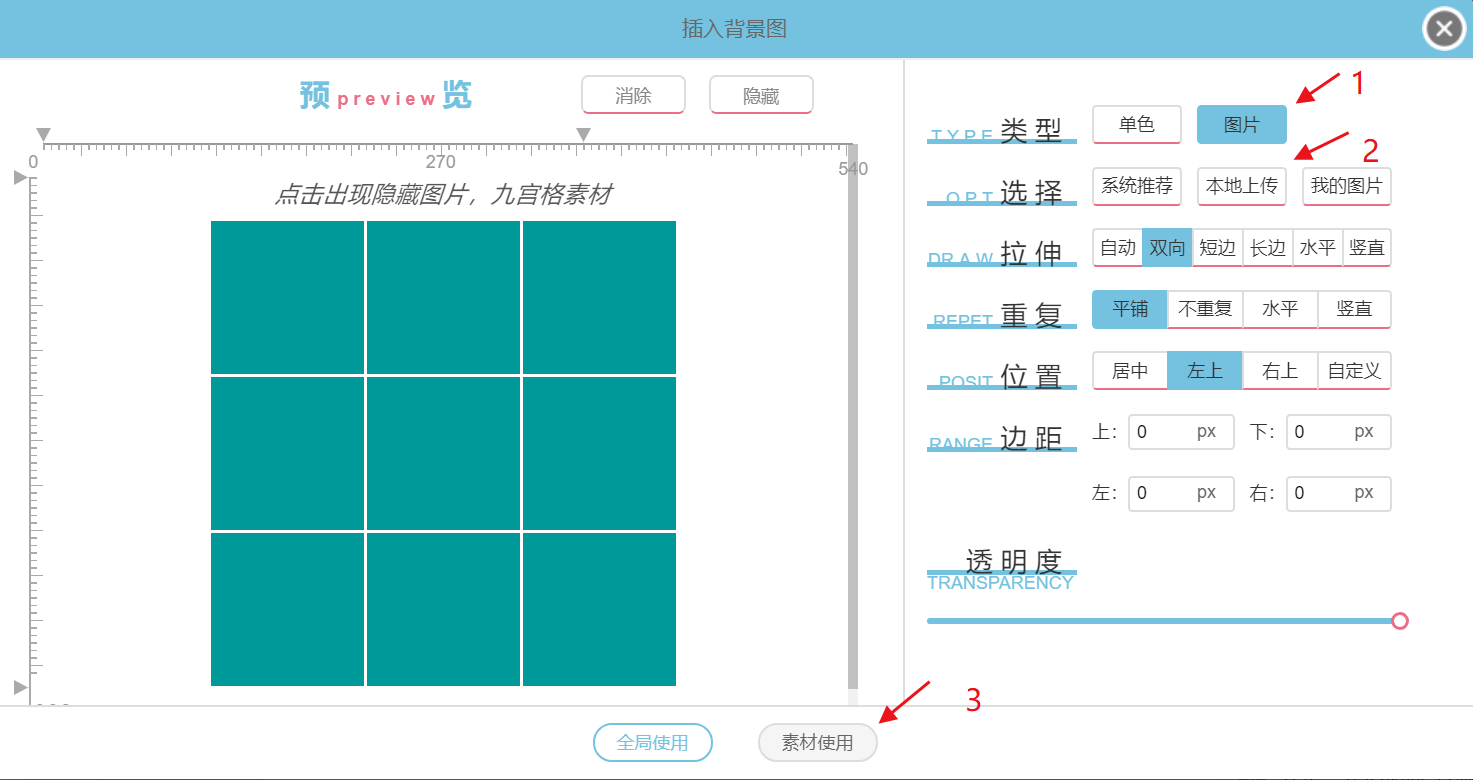Set position to 右上 top right
Viewport: 1473px width, 780px height.
[x=1279, y=370]
